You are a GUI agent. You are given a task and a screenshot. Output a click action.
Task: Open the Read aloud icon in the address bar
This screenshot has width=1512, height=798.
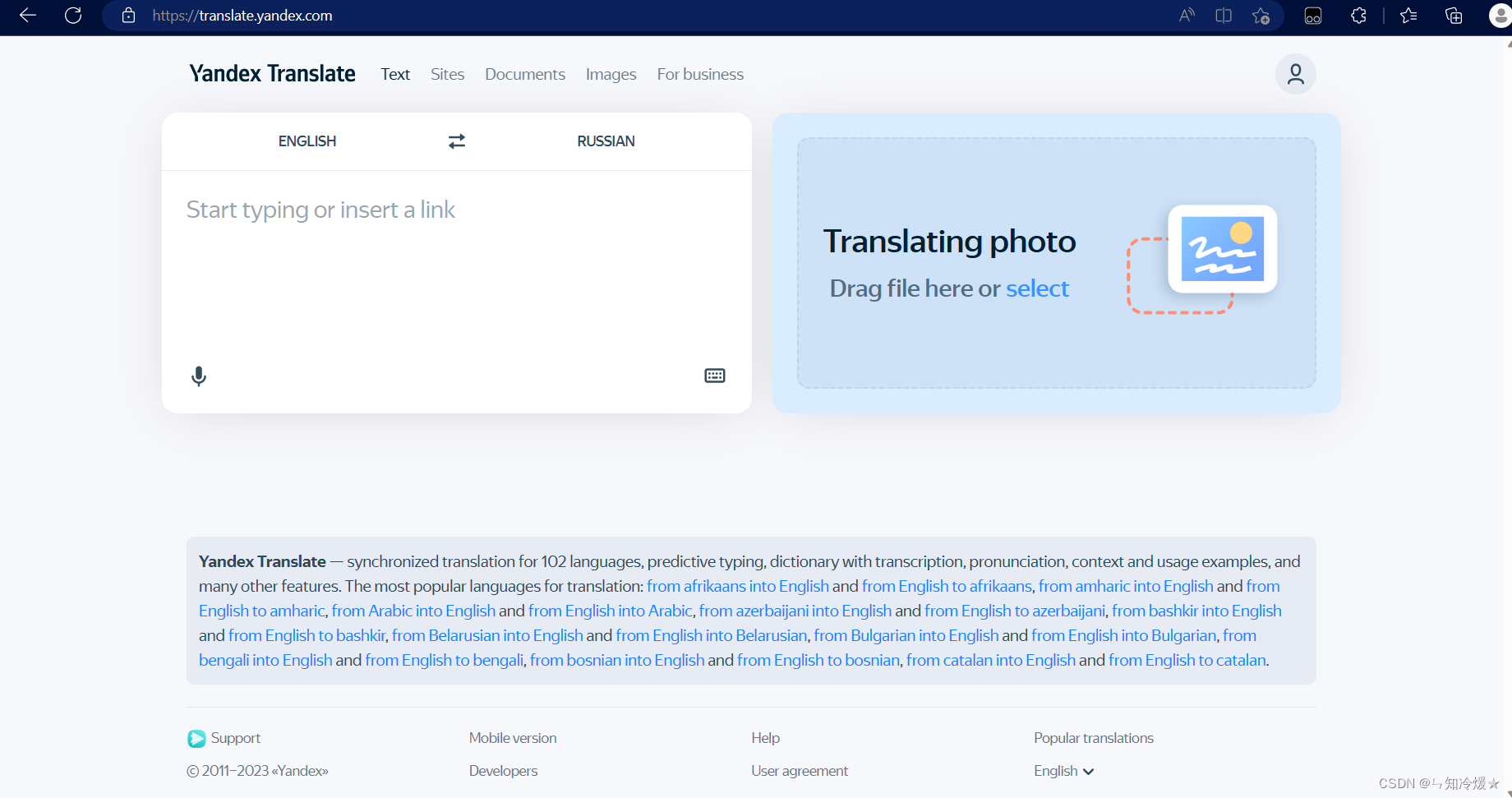point(1187,16)
